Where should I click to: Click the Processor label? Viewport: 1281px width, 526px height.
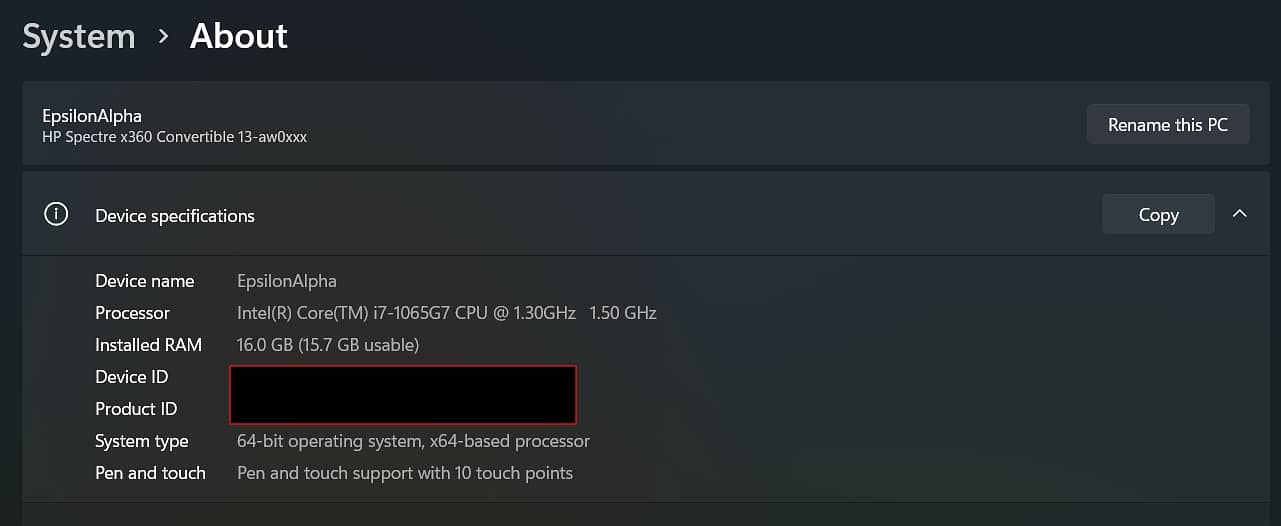click(132, 313)
